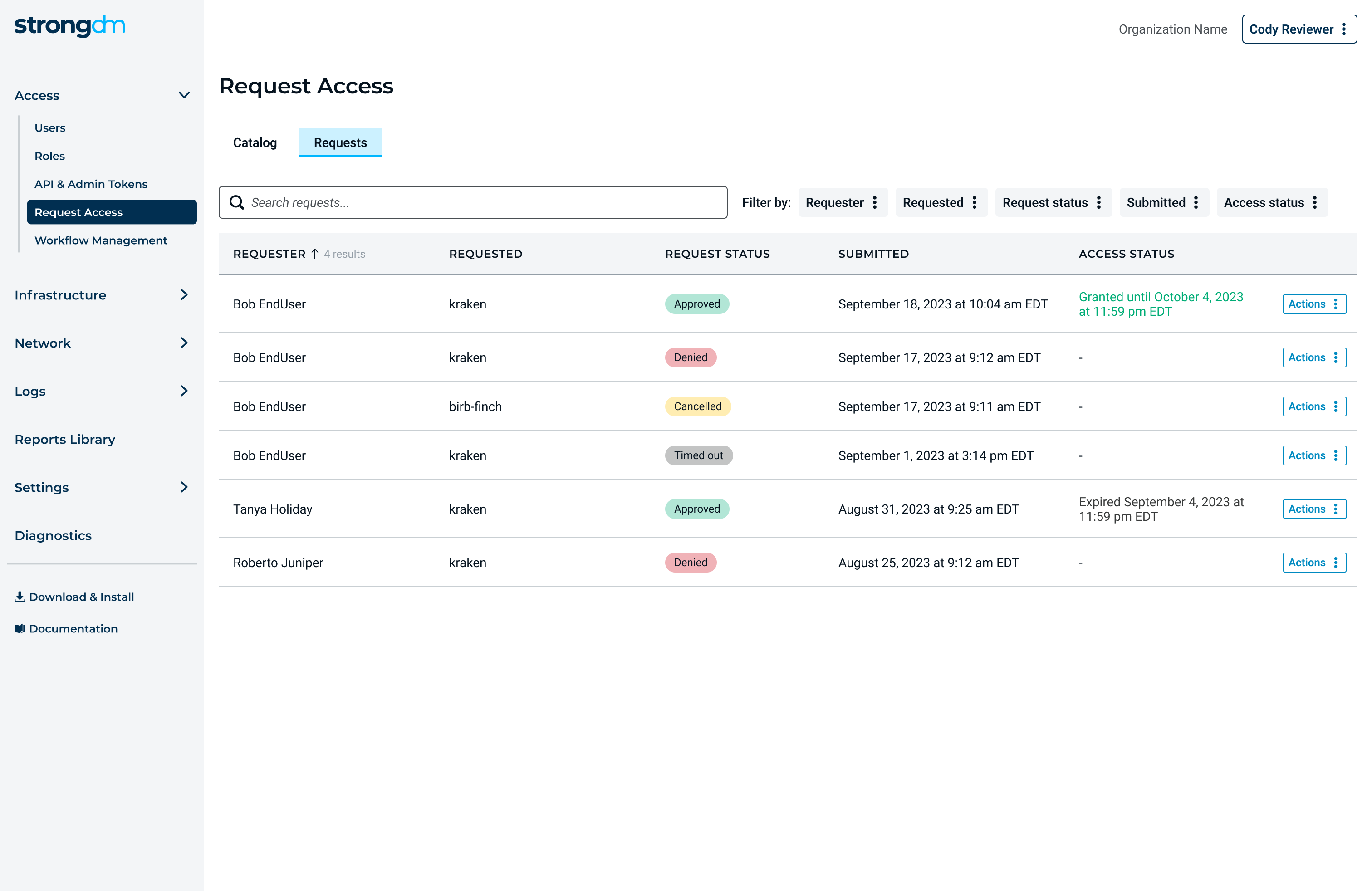Go to Roles in the sidebar
Viewport: 1372px width, 891px height.
(x=49, y=156)
